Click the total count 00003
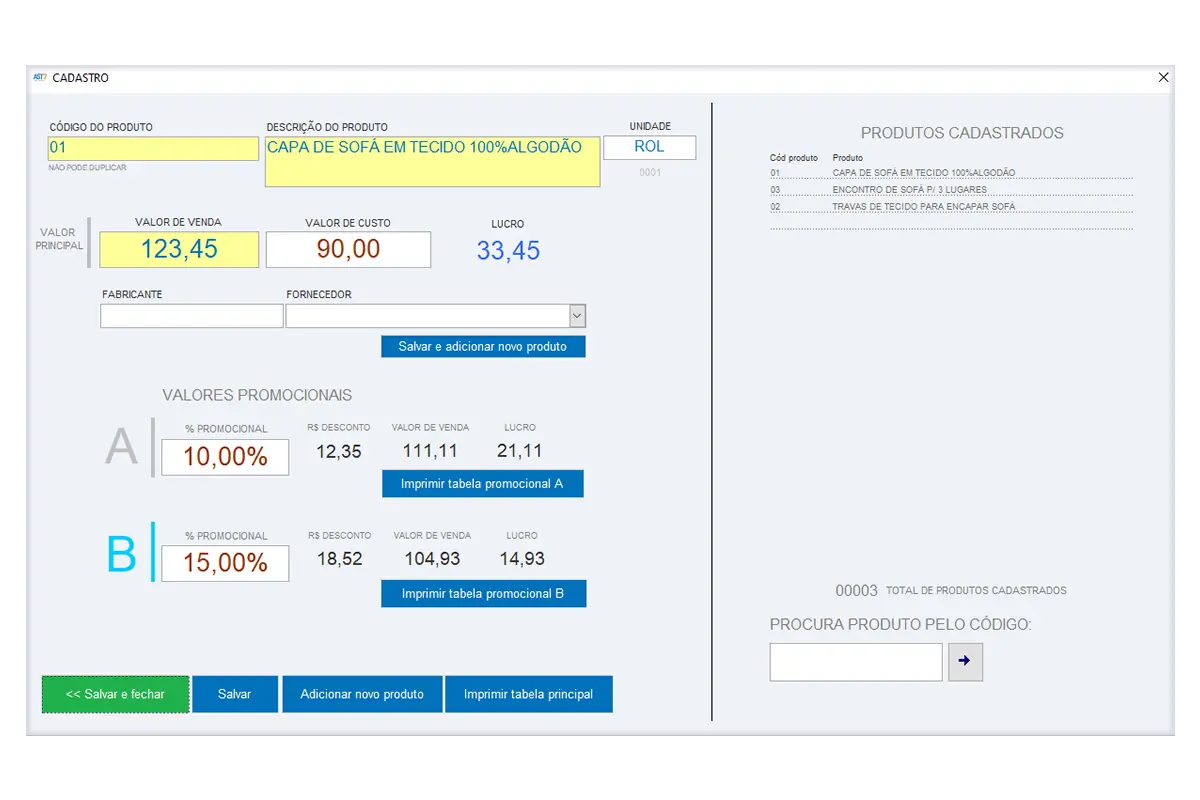 coord(856,591)
